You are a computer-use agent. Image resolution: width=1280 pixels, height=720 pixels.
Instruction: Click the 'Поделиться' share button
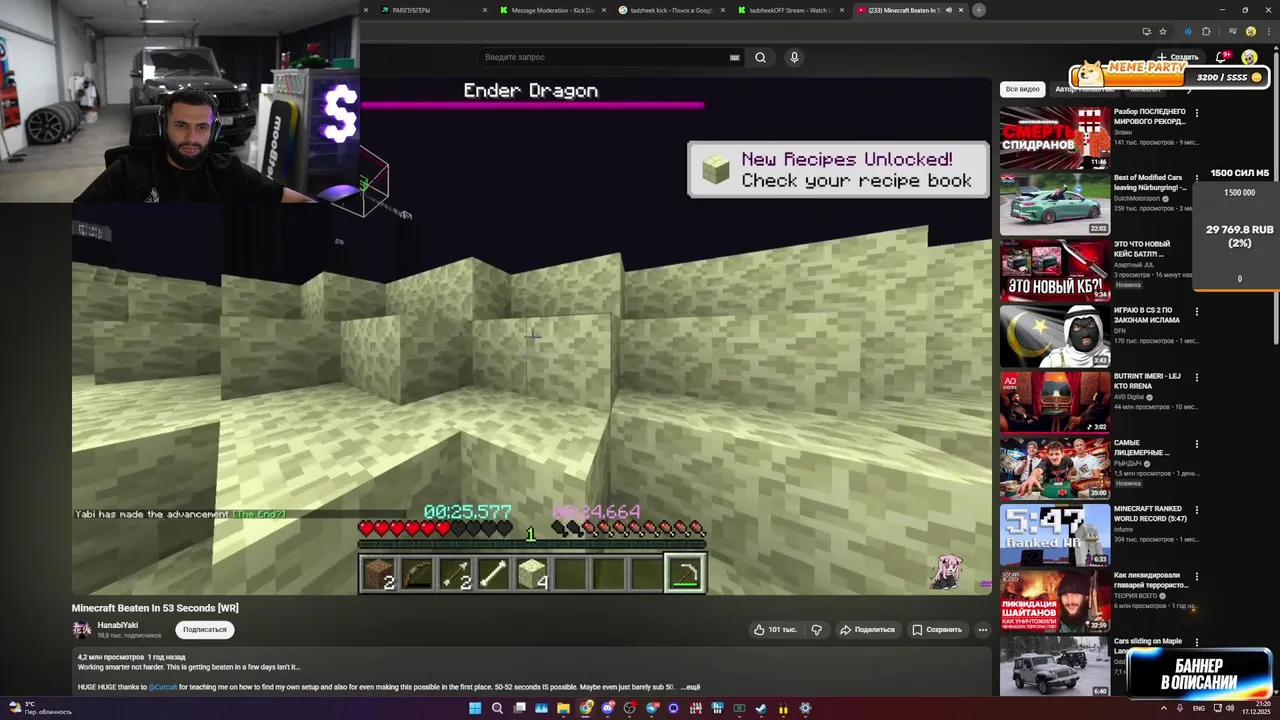(x=867, y=630)
